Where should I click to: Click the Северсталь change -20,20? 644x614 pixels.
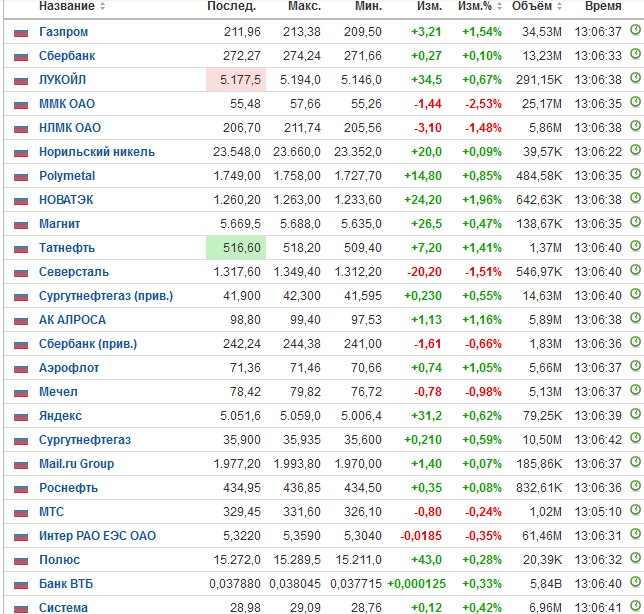click(x=424, y=272)
